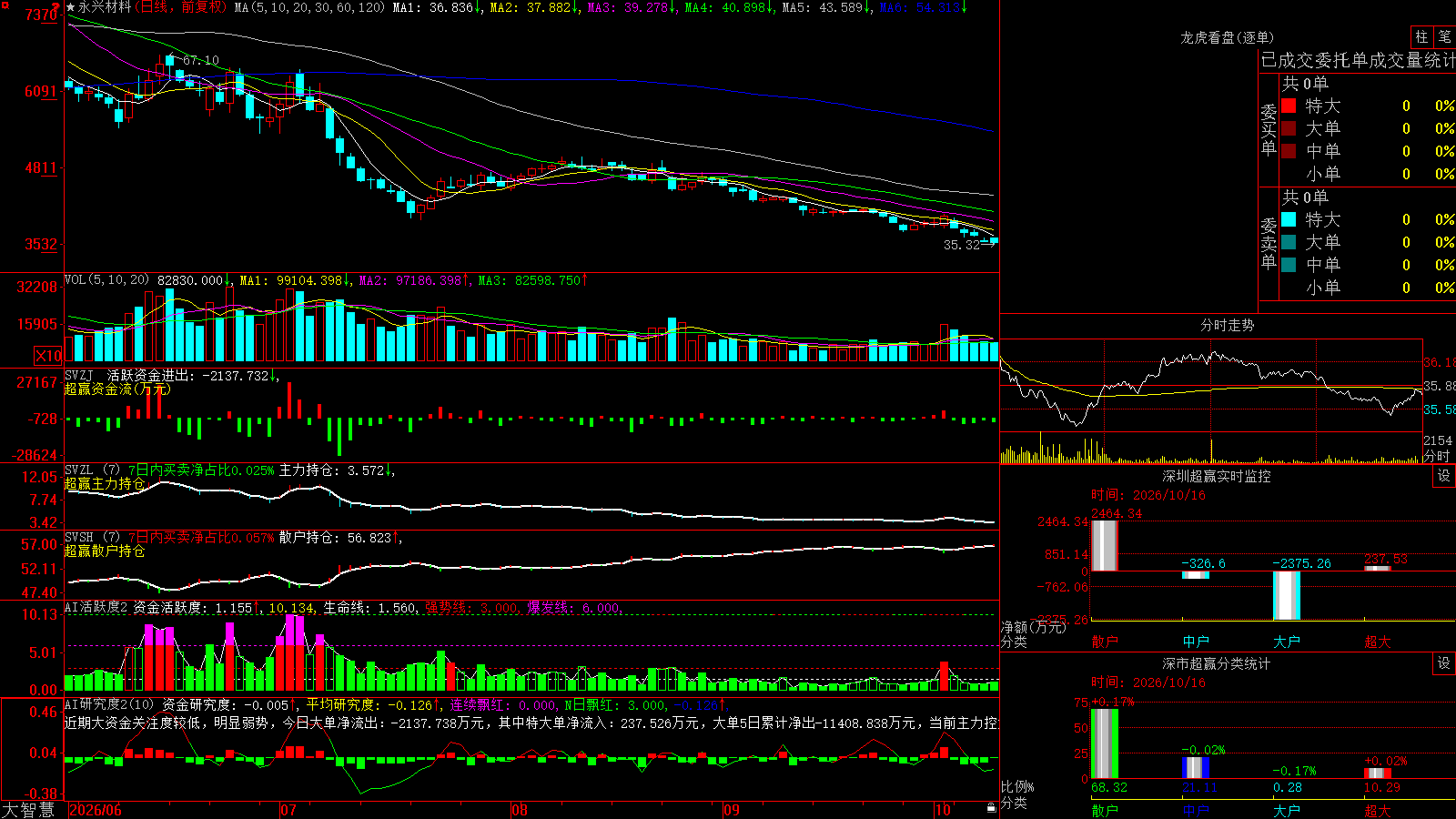Click the lock icon at chart bottom

coord(992,808)
